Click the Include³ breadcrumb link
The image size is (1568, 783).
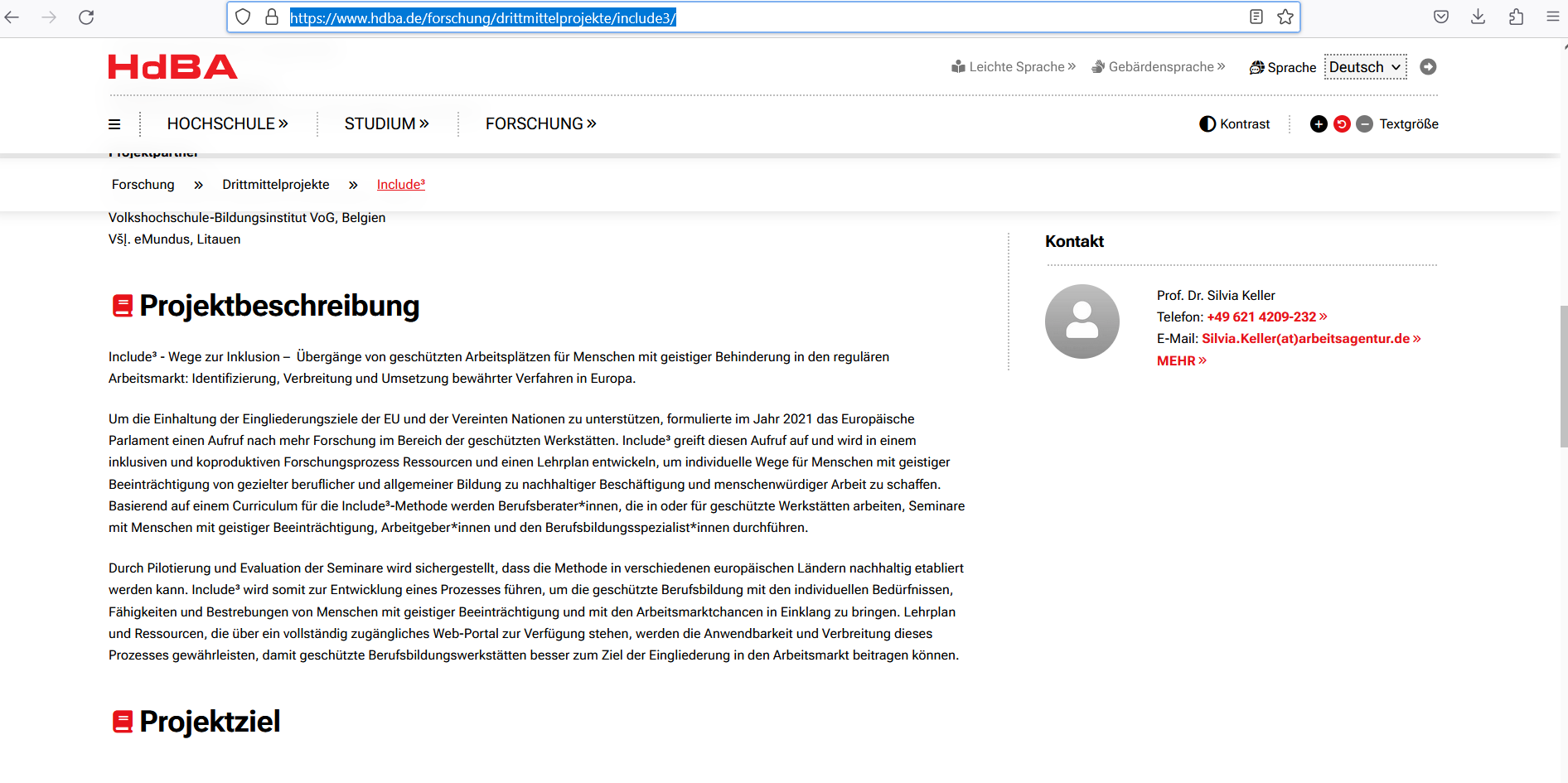(401, 185)
